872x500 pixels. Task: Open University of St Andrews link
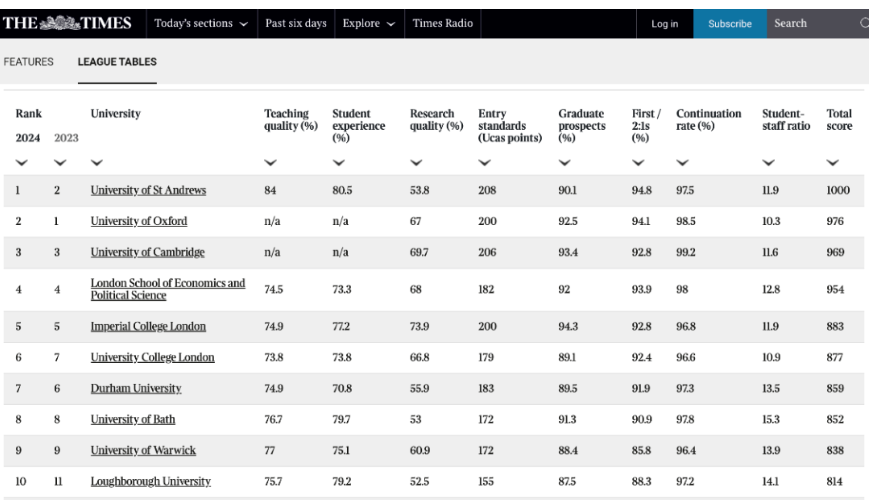point(148,190)
